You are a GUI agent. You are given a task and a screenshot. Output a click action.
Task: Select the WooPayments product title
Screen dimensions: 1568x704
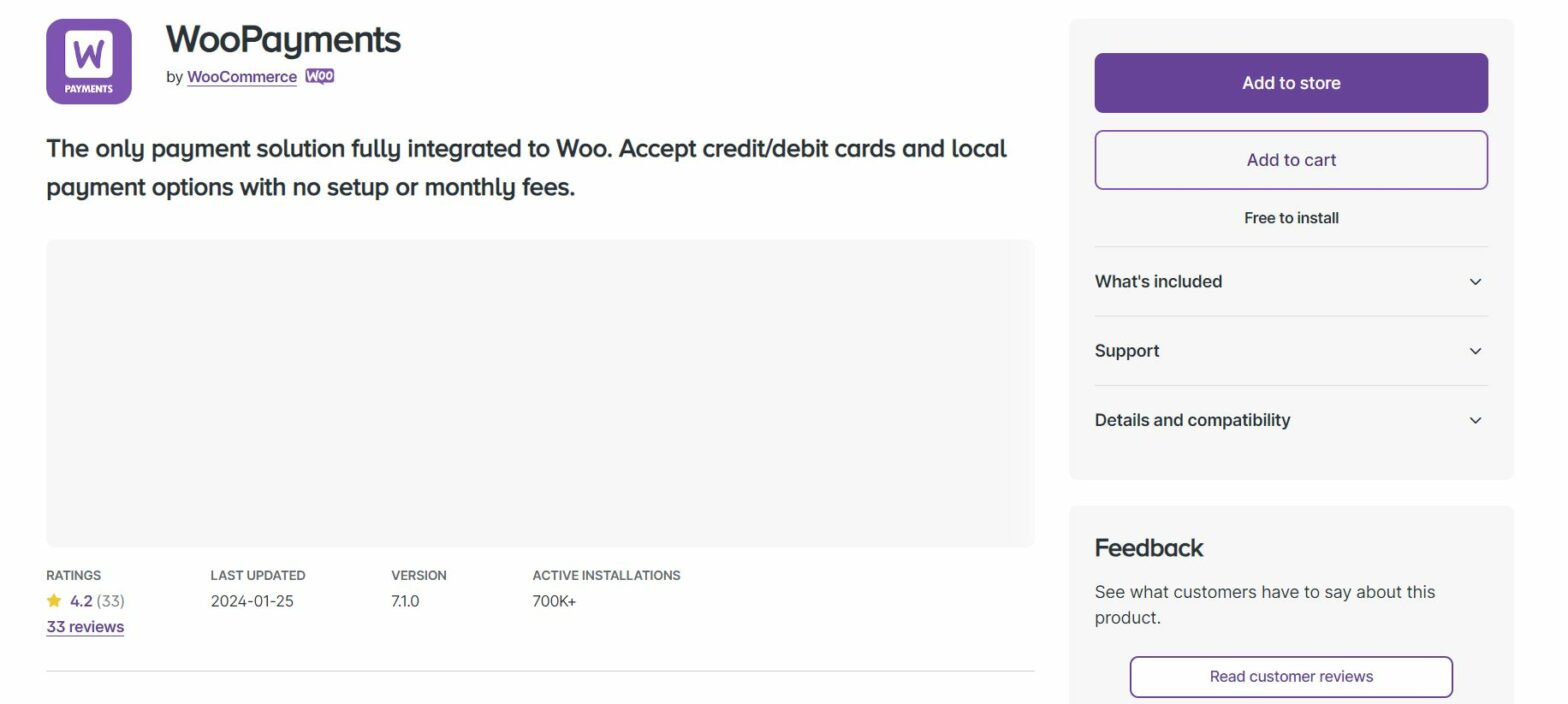[x=283, y=39]
